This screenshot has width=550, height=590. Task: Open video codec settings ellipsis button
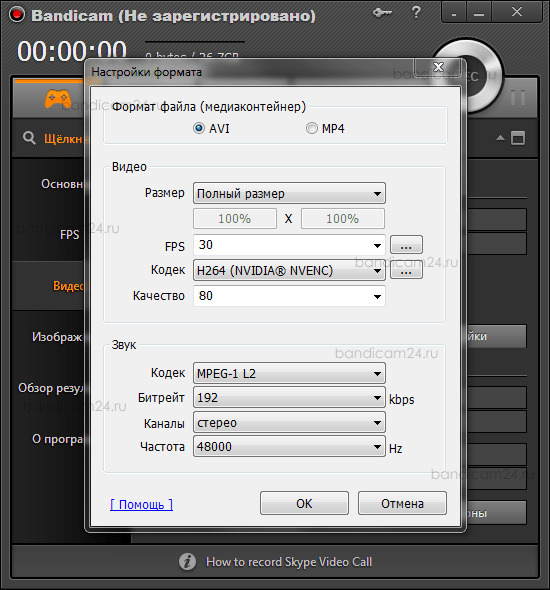[406, 271]
